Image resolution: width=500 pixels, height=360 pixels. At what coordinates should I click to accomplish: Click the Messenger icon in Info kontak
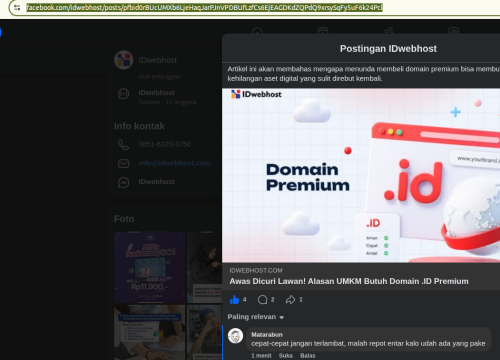tap(124, 182)
